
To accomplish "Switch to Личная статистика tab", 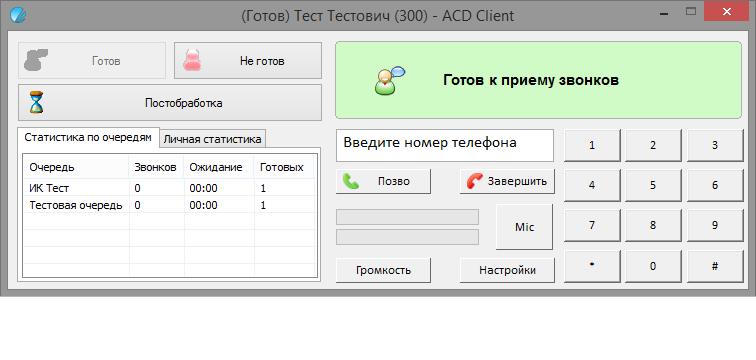I will click(212, 139).
